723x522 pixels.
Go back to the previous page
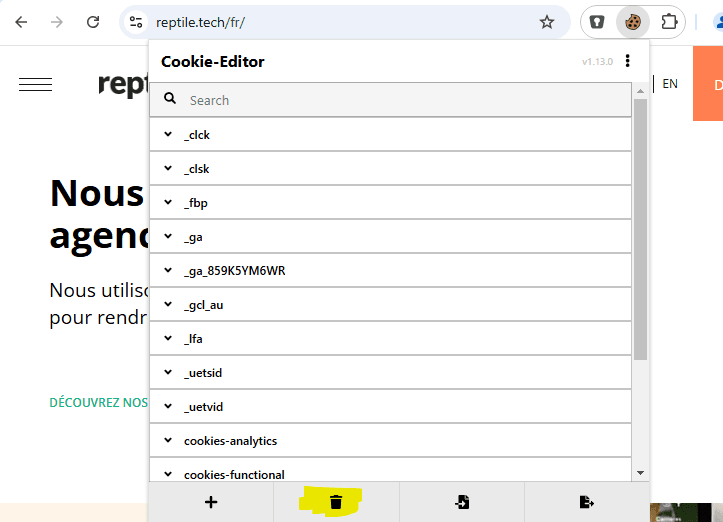21,22
